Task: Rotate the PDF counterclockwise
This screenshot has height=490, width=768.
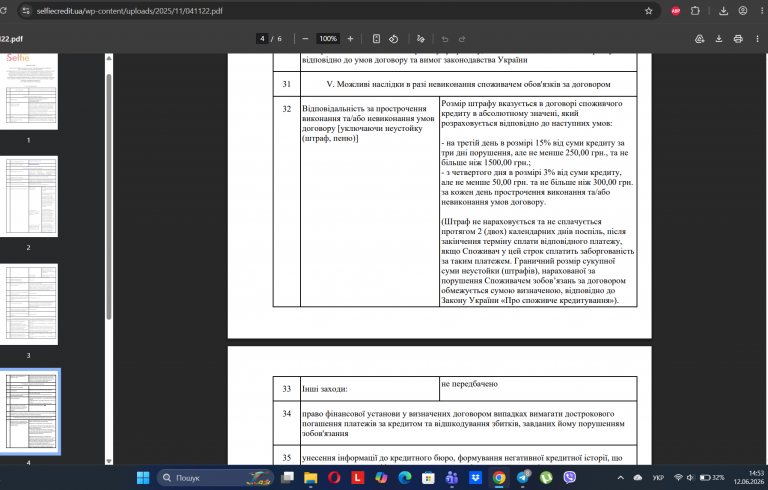Action: pyautogui.click(x=394, y=39)
